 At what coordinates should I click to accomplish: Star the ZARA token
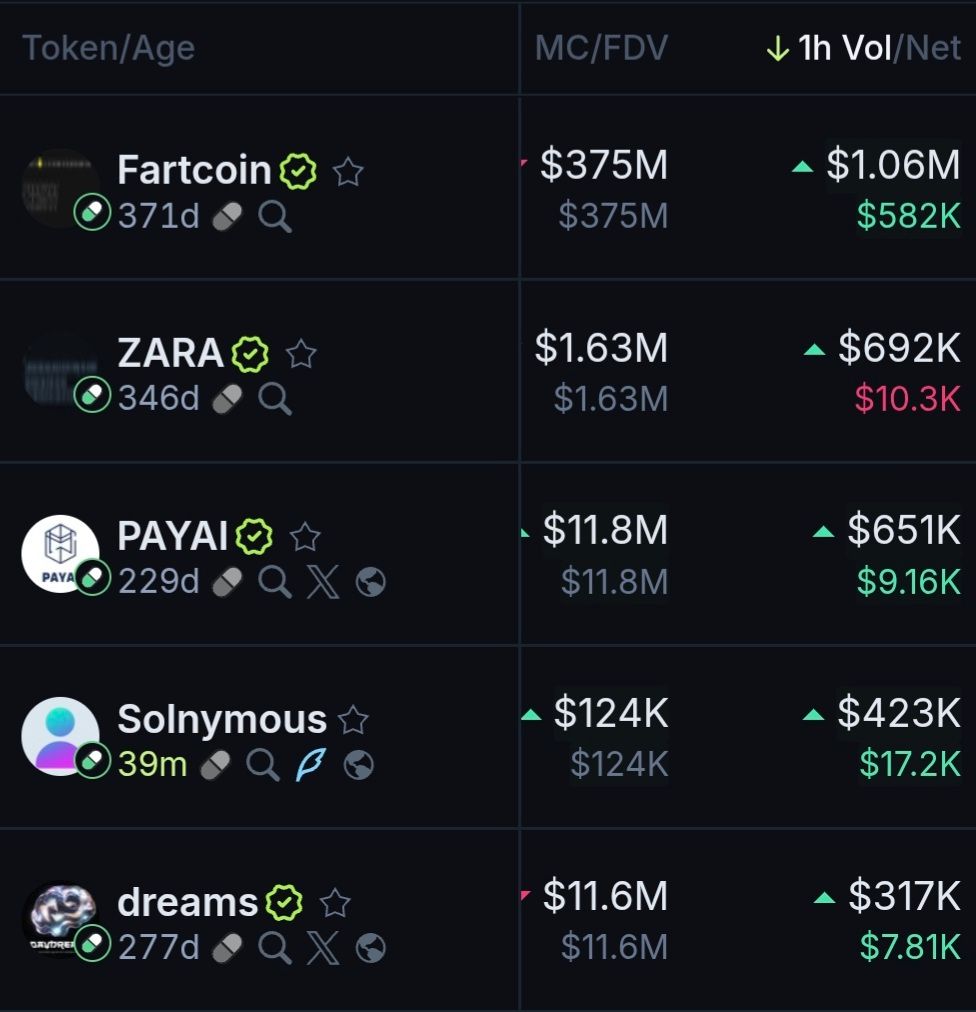coord(301,354)
